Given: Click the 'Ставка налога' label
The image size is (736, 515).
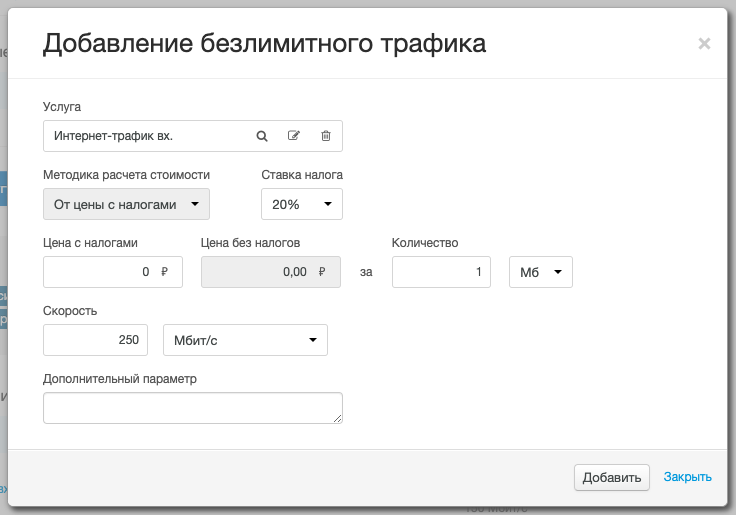Looking at the screenshot, I should [302, 175].
